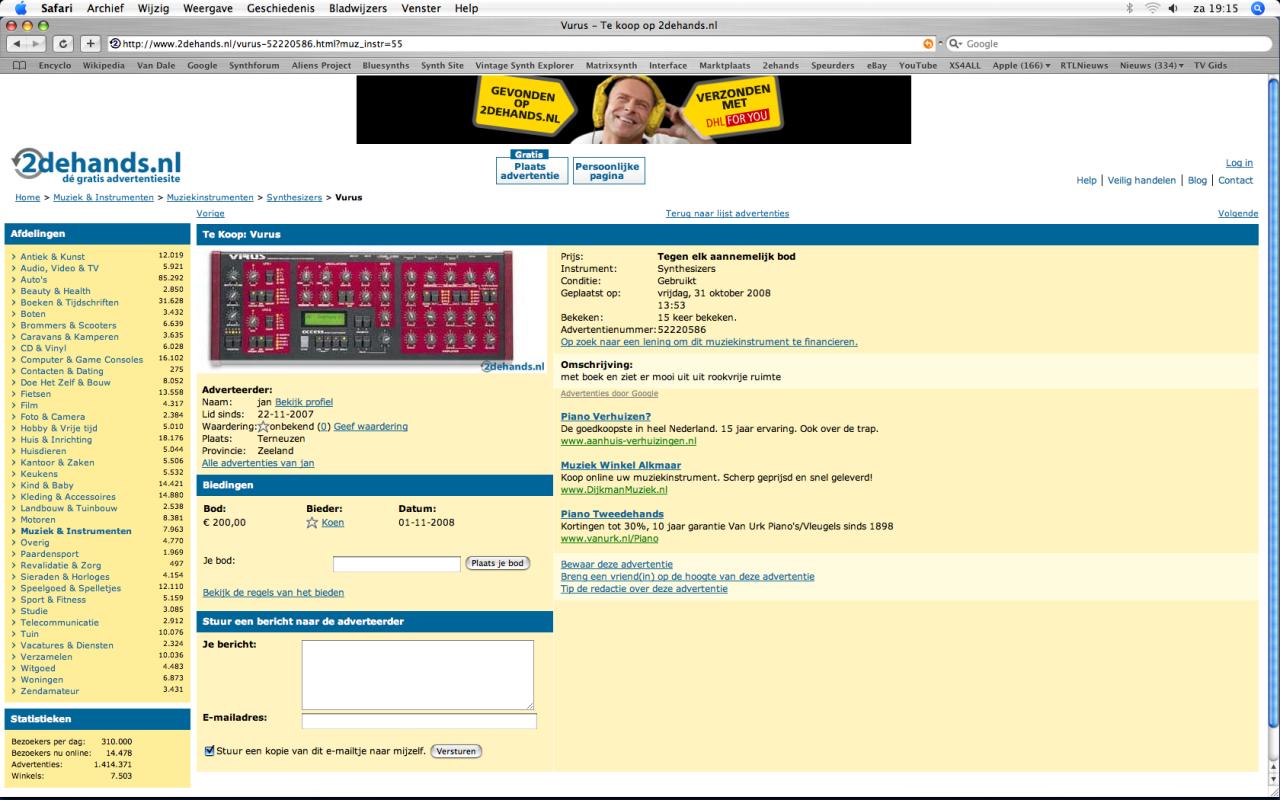The height and width of the screenshot is (800, 1280).
Task: Open the Wikipedia bookmark
Action: tap(104, 66)
